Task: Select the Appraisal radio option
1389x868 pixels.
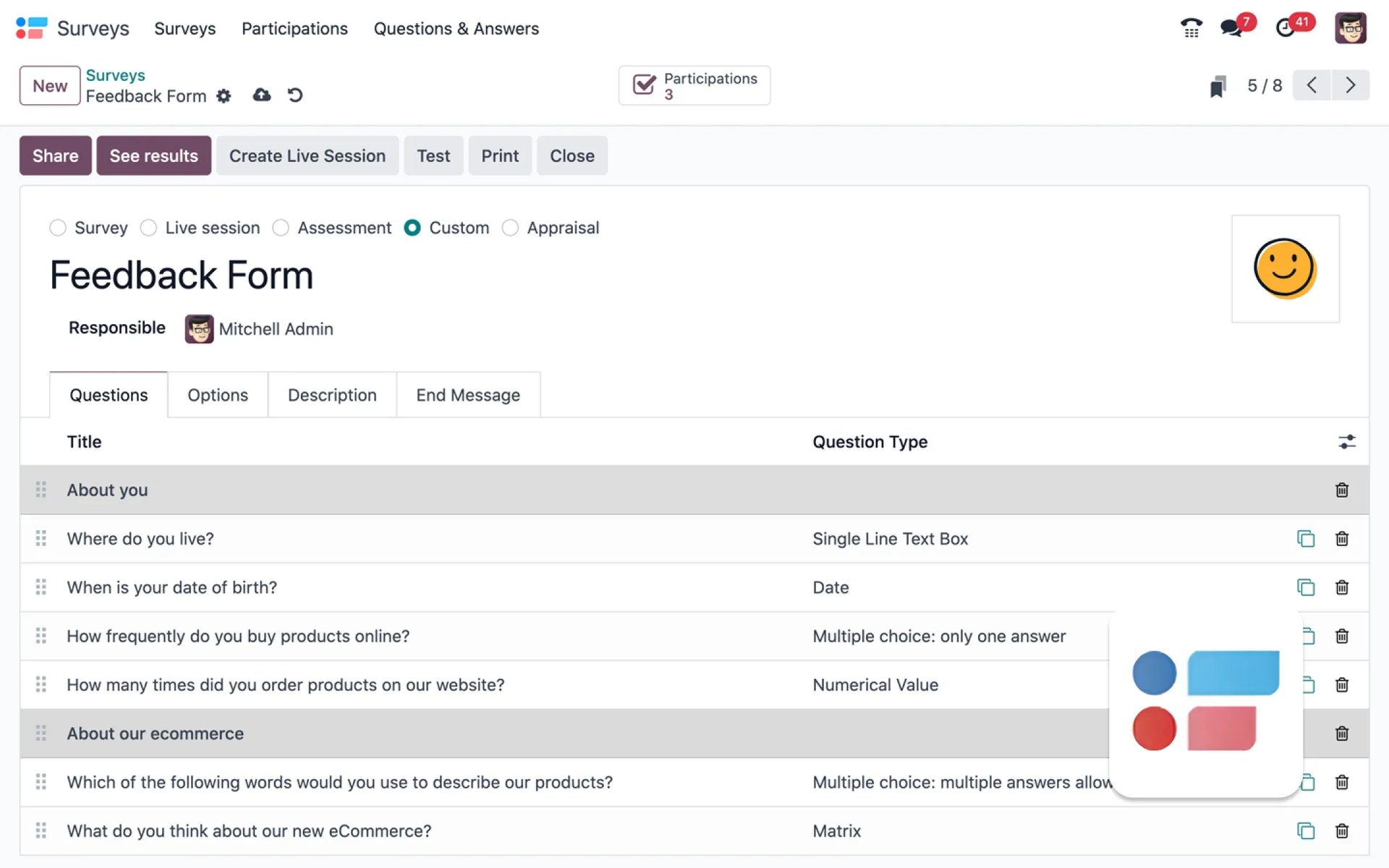Action: (510, 228)
